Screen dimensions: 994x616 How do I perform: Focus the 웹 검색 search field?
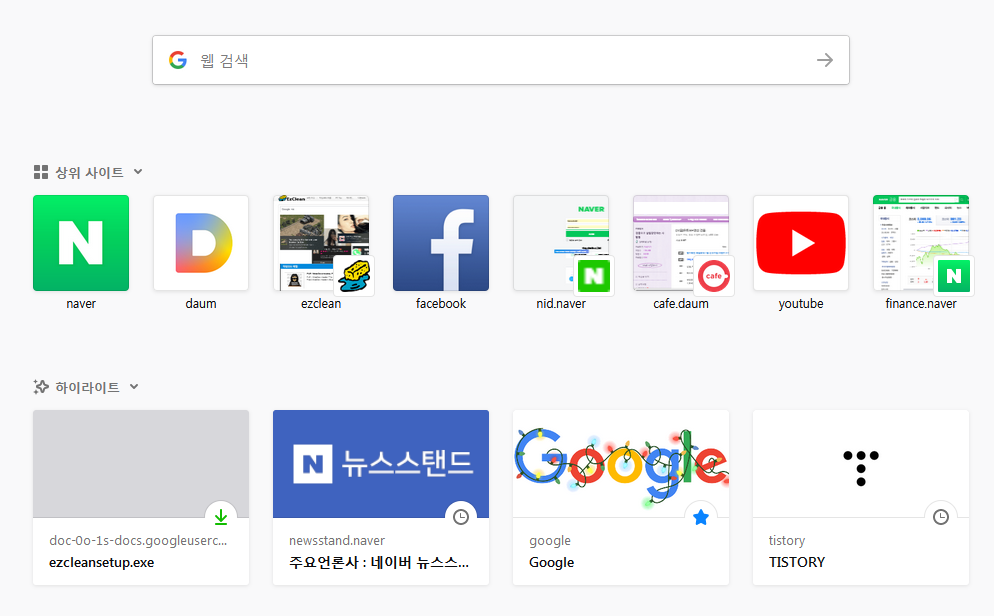click(x=501, y=60)
